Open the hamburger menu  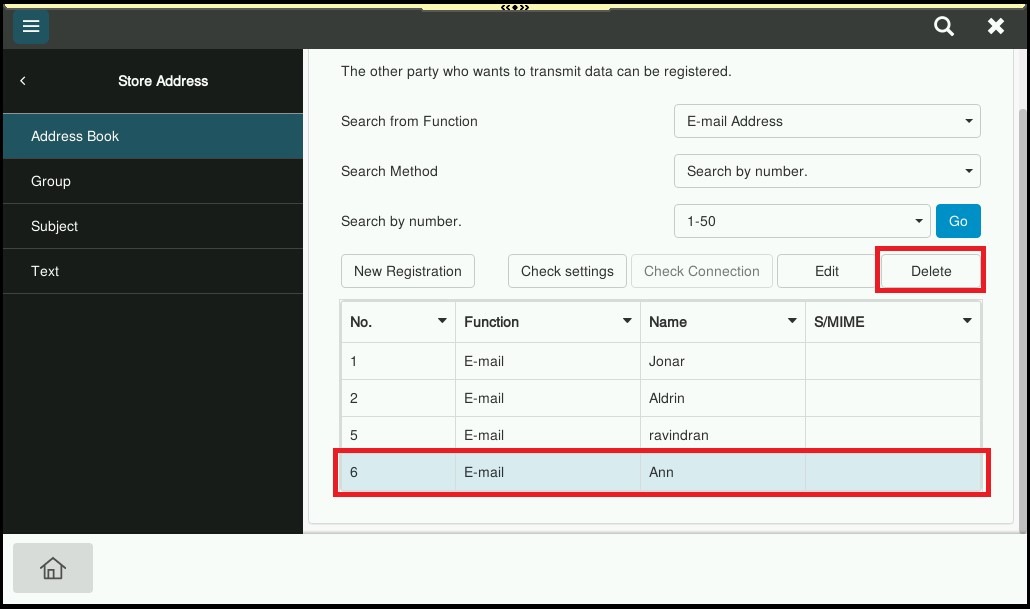[x=31, y=27]
